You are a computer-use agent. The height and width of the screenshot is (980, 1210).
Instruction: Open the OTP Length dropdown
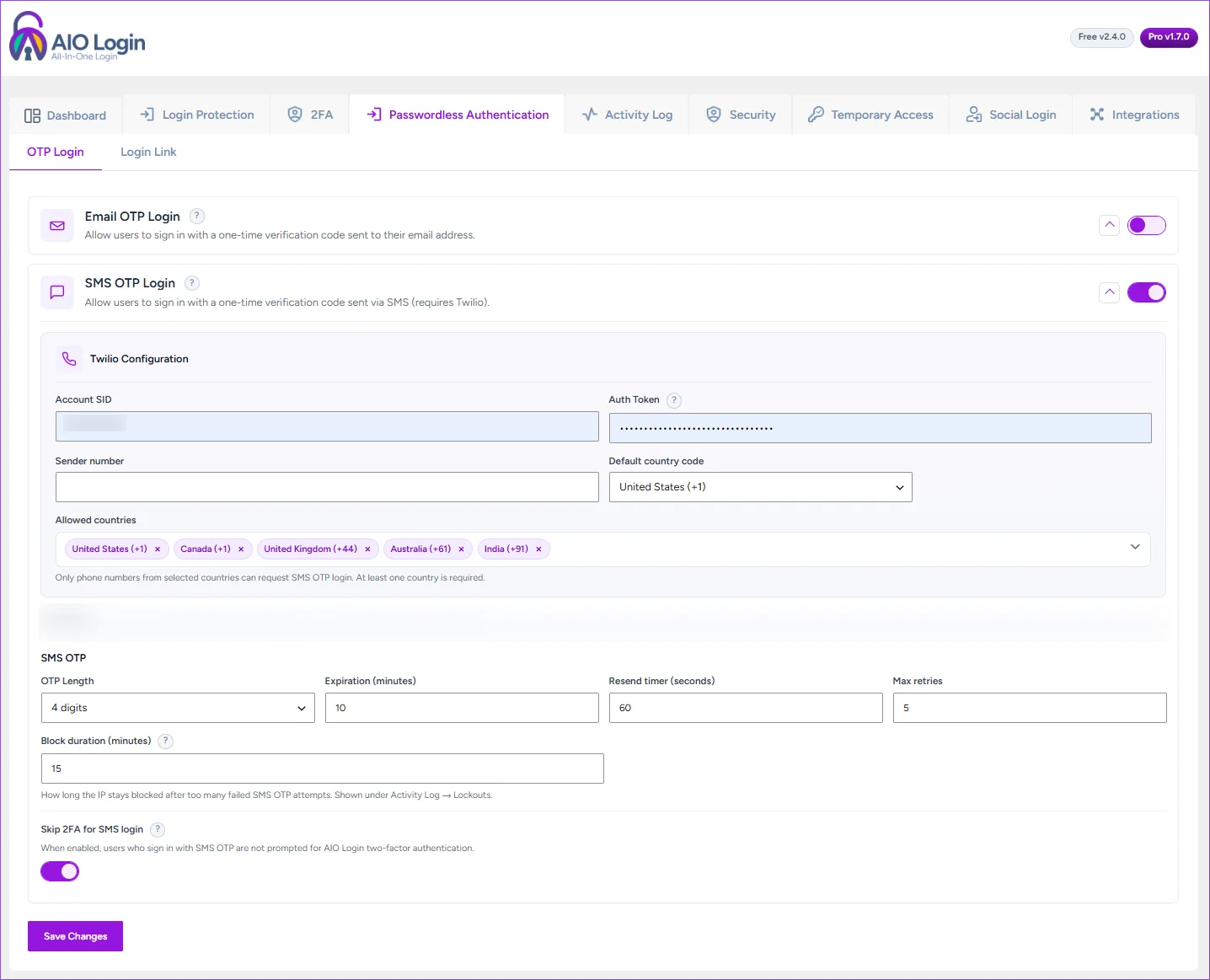[x=178, y=708]
